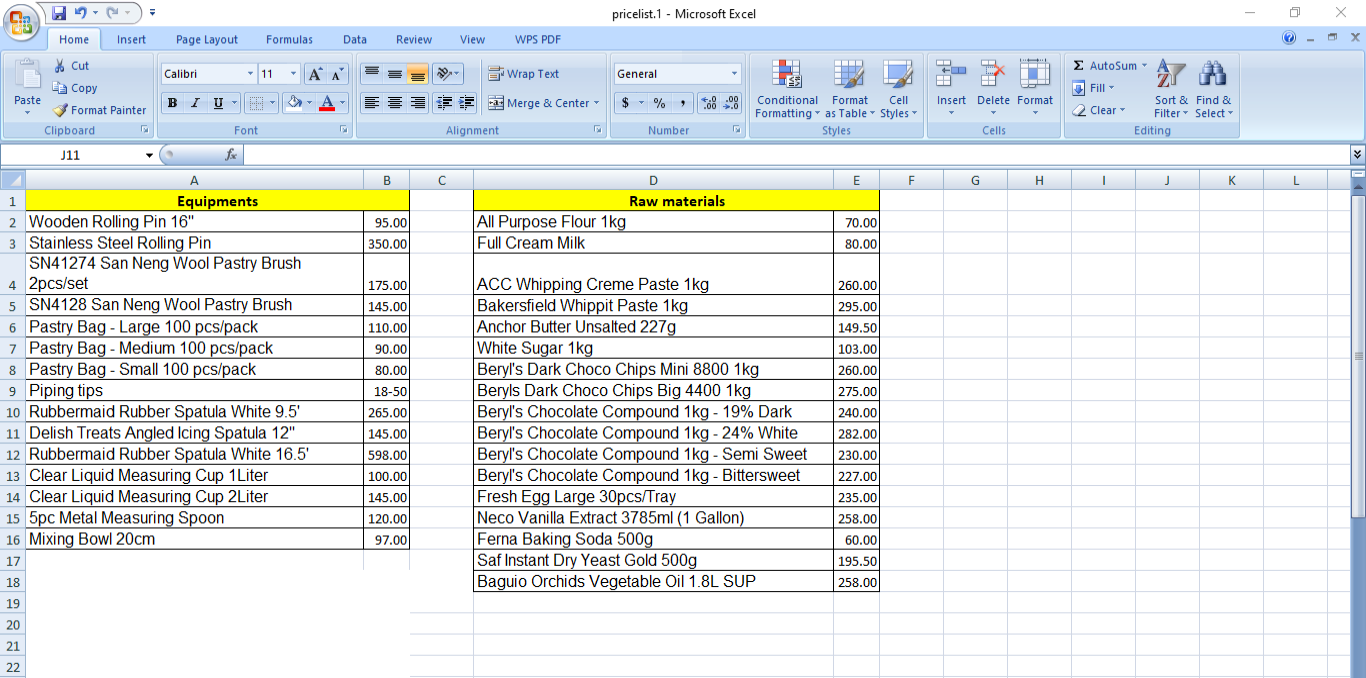Image resolution: width=1366 pixels, height=678 pixels.
Task: Open Cell Styles gallery
Action: tap(898, 89)
